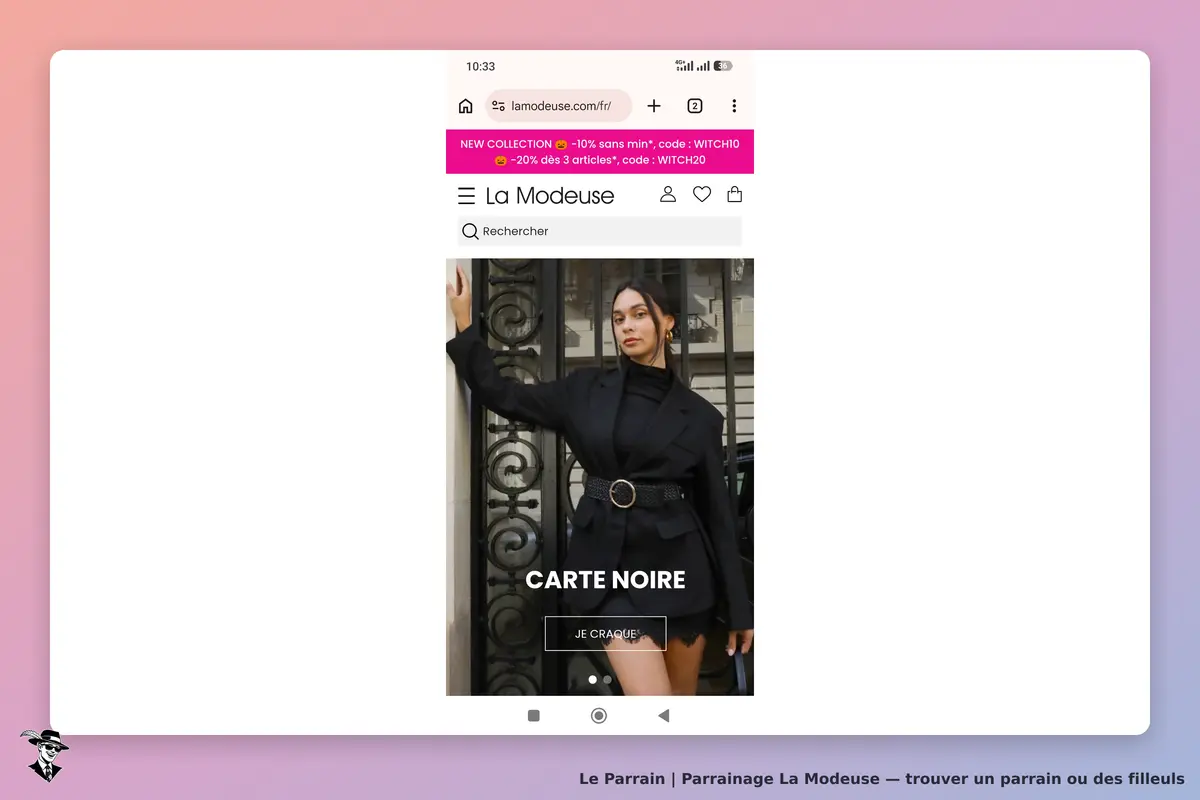Screen dimensions: 1200x800
Task: Tap the magnifier search icon
Action: pos(470,231)
